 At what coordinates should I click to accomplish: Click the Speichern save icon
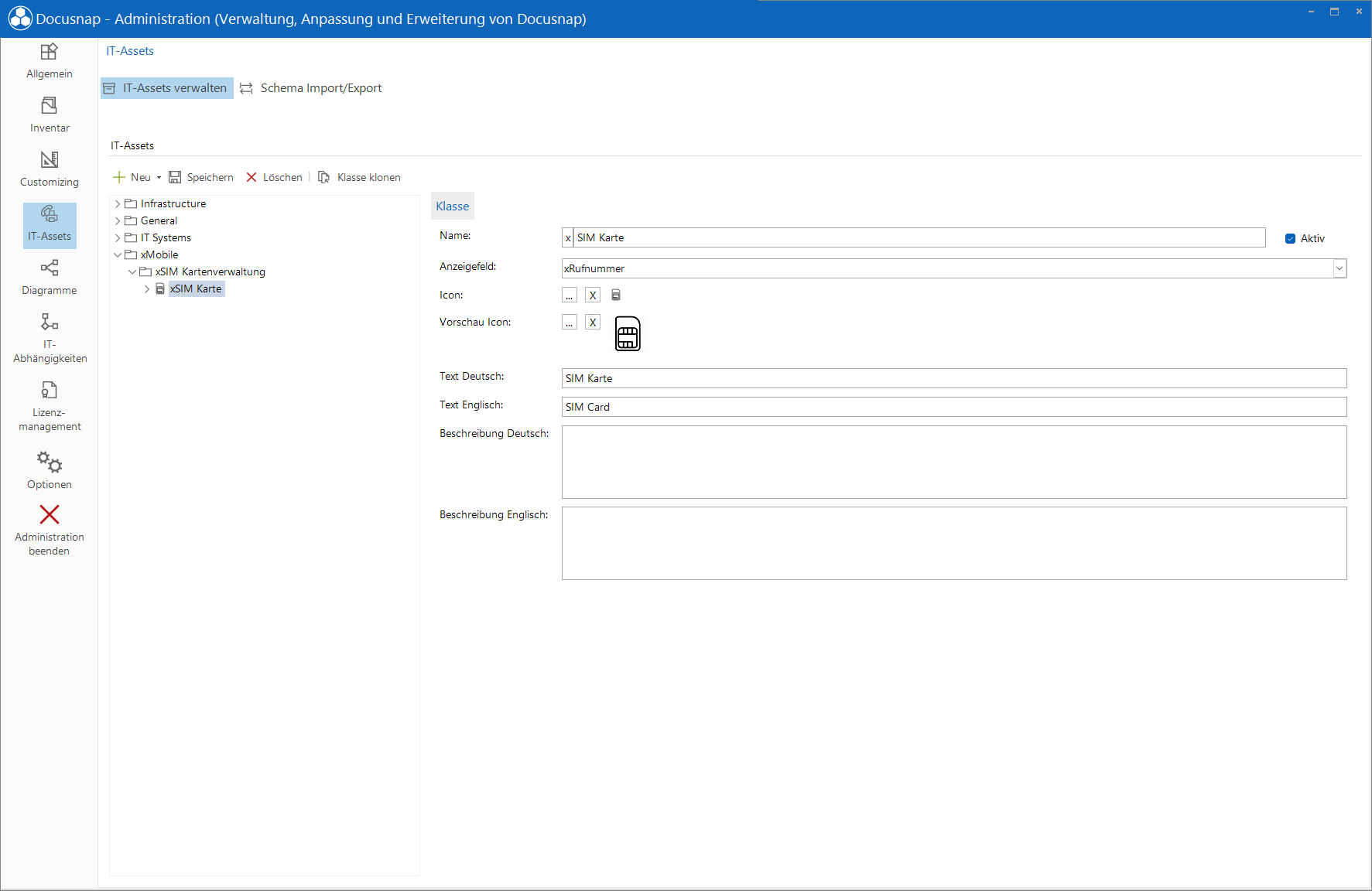(175, 177)
